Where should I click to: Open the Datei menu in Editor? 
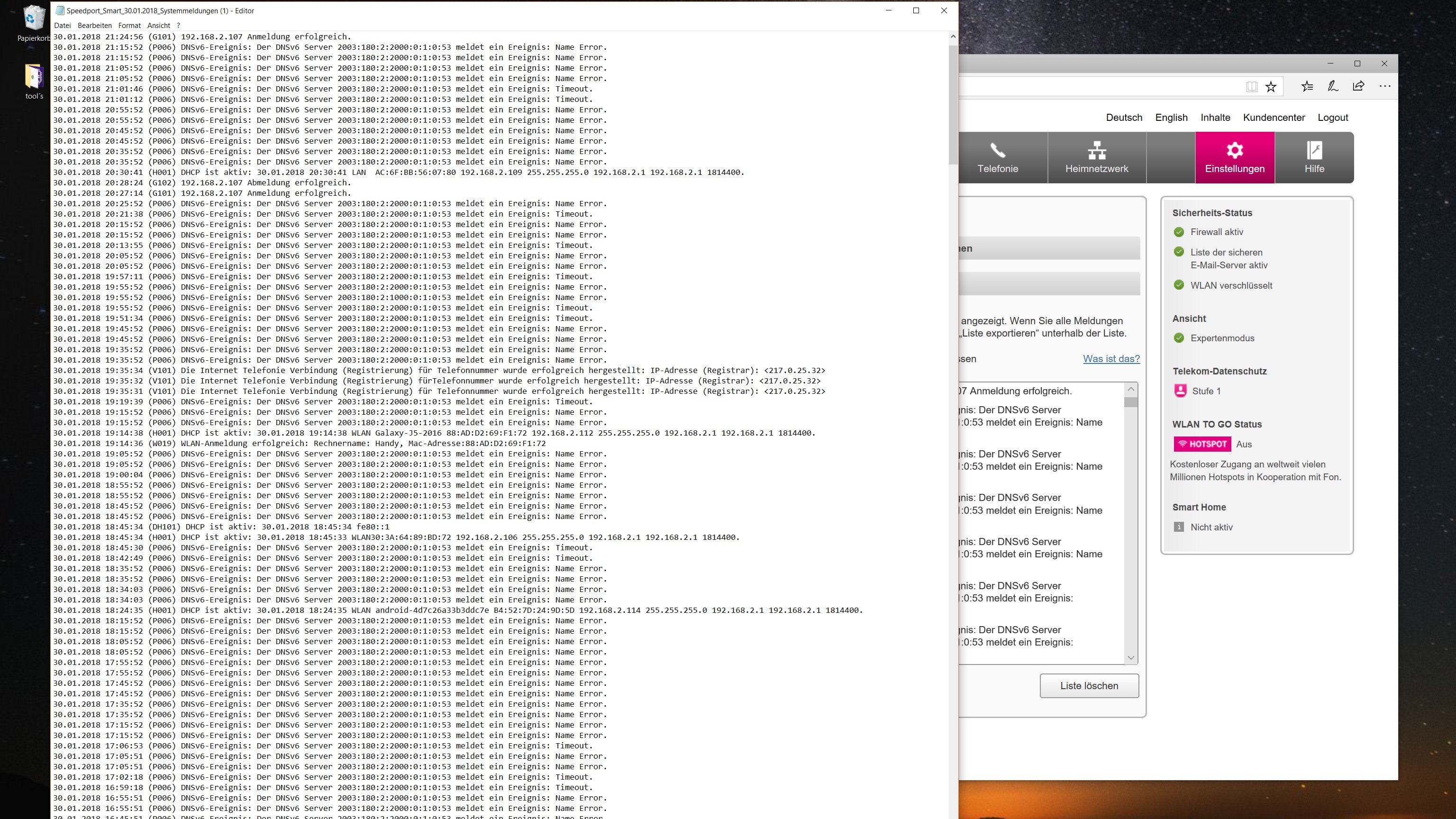(x=62, y=26)
